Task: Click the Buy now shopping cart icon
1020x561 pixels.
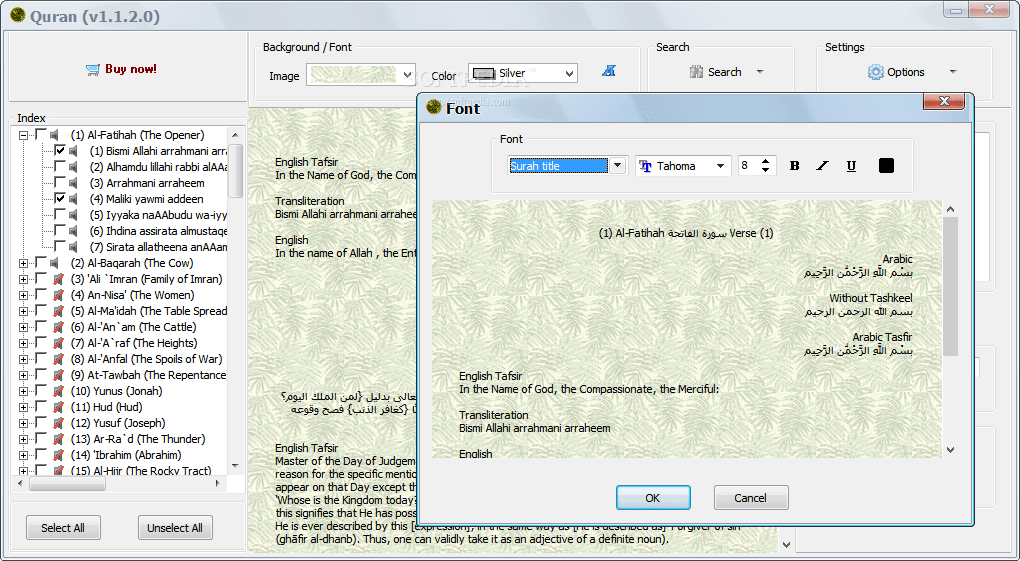Action: [93, 70]
